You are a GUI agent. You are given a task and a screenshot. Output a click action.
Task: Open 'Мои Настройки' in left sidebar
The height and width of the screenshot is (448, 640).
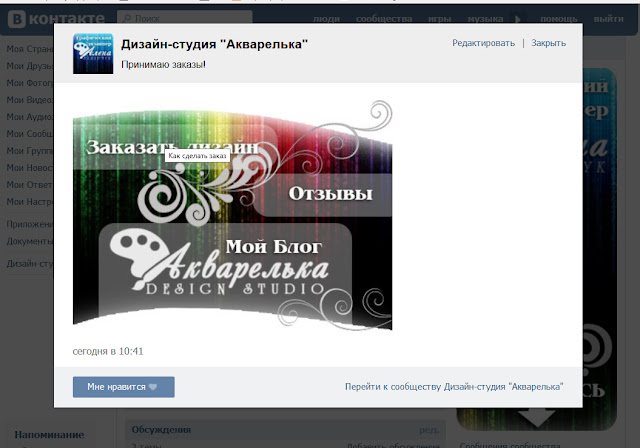pyautogui.click(x=30, y=202)
